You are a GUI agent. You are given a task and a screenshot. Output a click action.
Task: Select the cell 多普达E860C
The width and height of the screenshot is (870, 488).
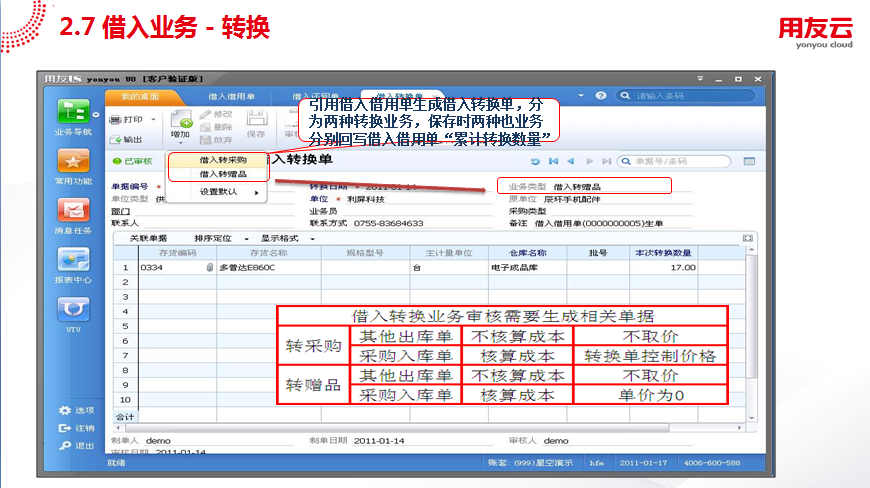tap(269, 267)
